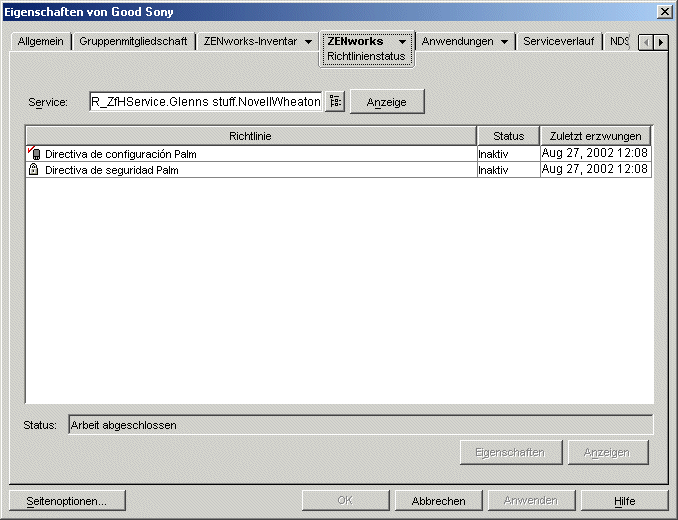Click the Anwenden button

pyautogui.click(x=531, y=501)
